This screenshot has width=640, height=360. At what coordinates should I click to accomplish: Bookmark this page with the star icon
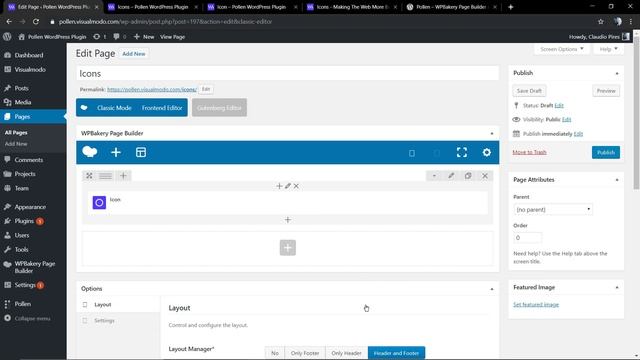point(600,22)
